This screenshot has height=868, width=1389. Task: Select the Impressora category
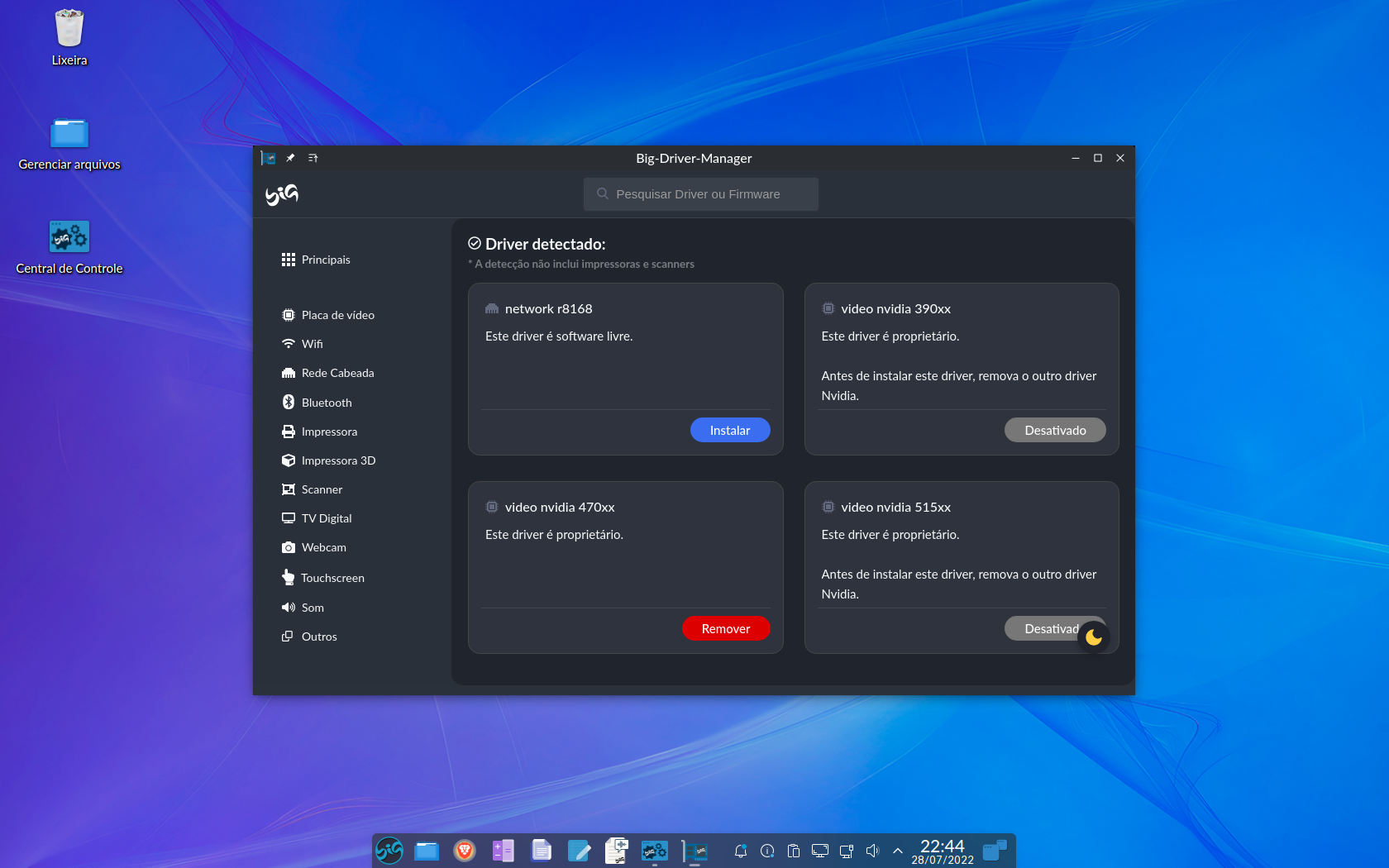point(320,432)
